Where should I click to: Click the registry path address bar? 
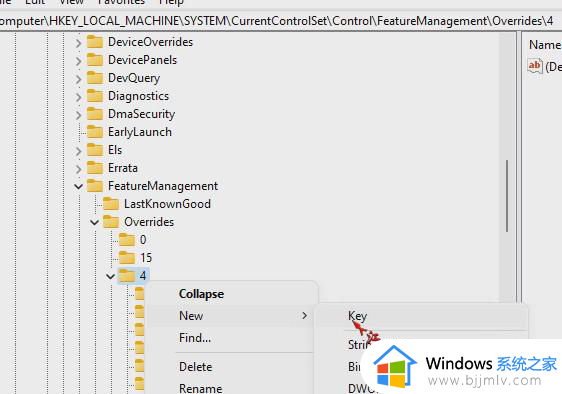(281, 21)
